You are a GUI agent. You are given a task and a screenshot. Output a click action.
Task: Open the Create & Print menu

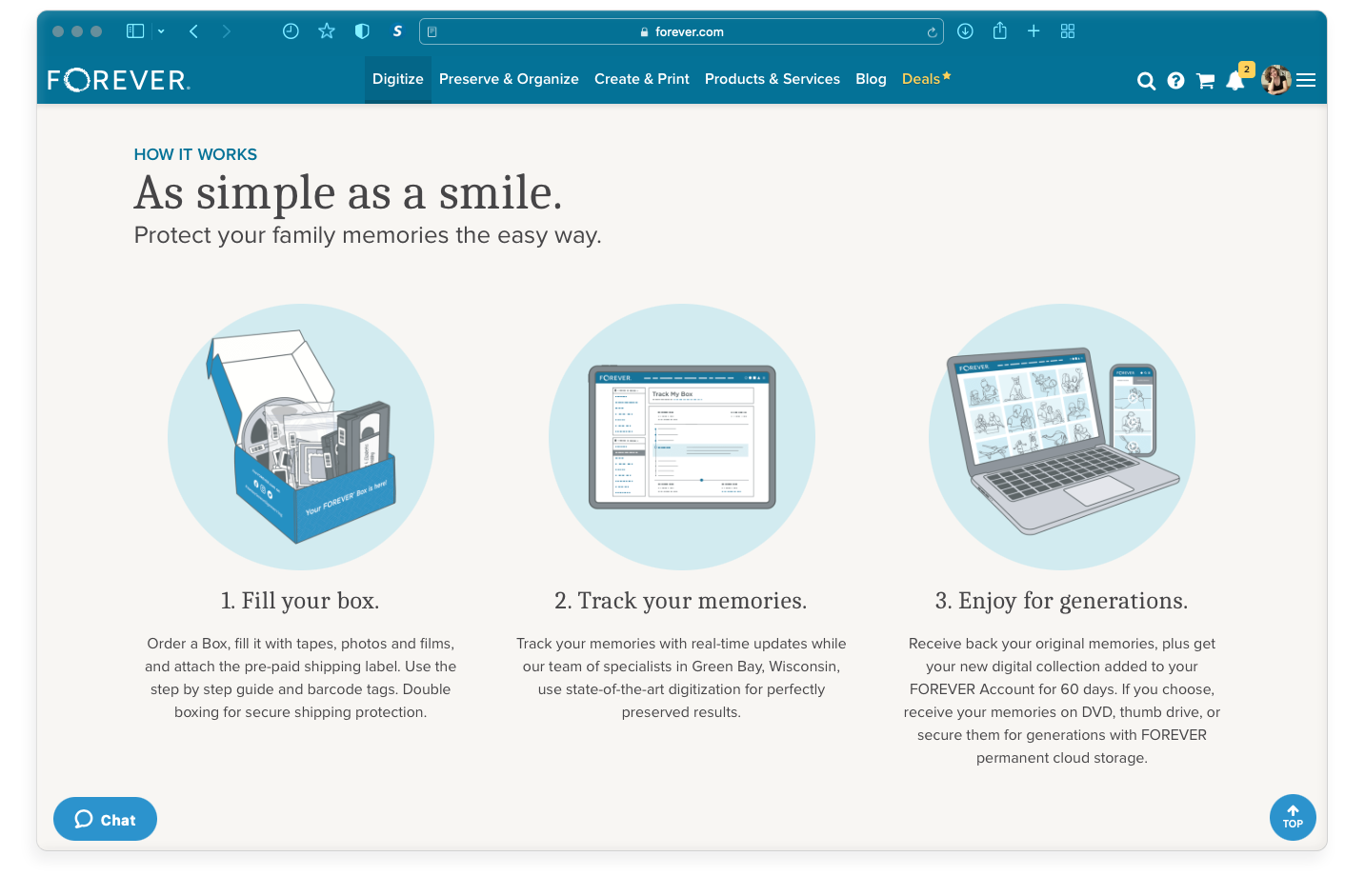click(642, 79)
